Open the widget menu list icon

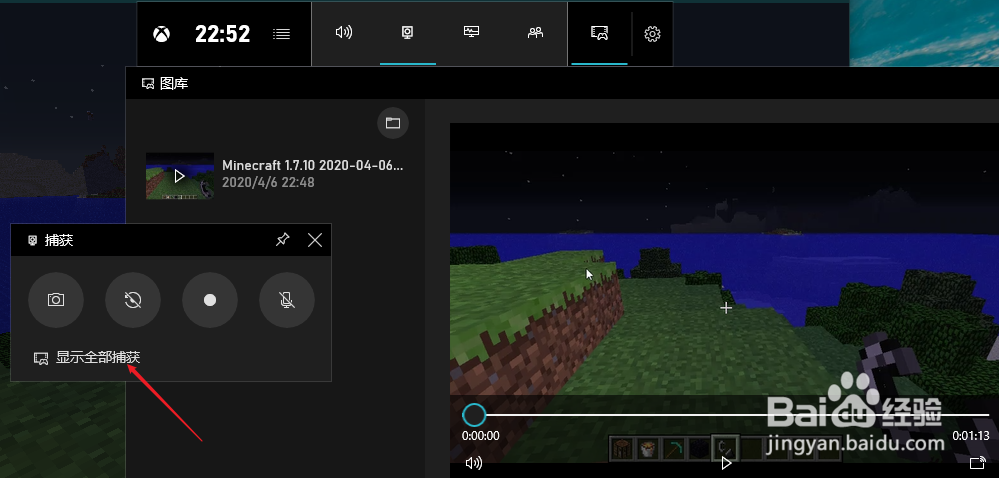point(281,34)
